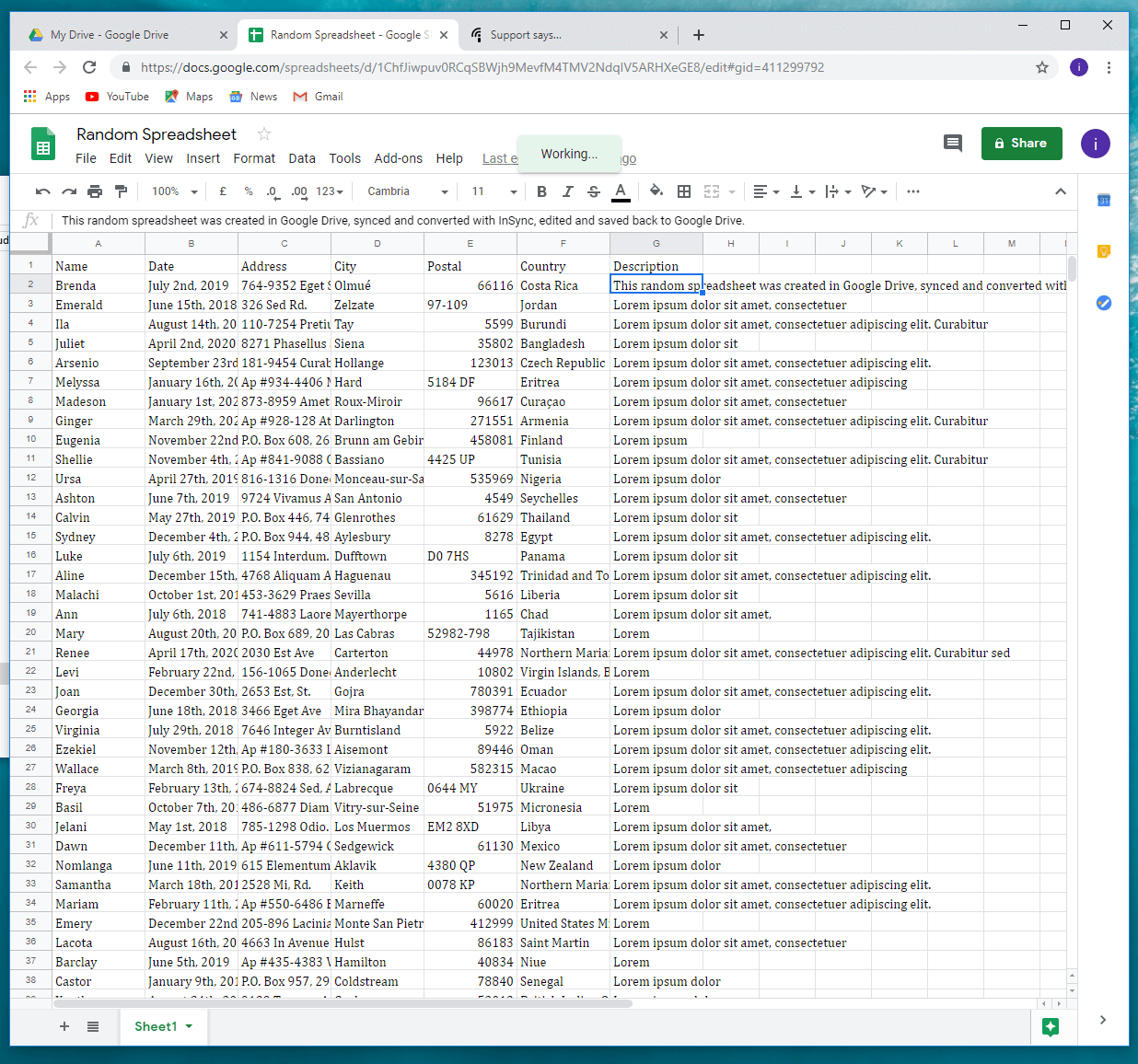Click the green Share button
The width and height of the screenshot is (1138, 1064).
coord(1021,144)
